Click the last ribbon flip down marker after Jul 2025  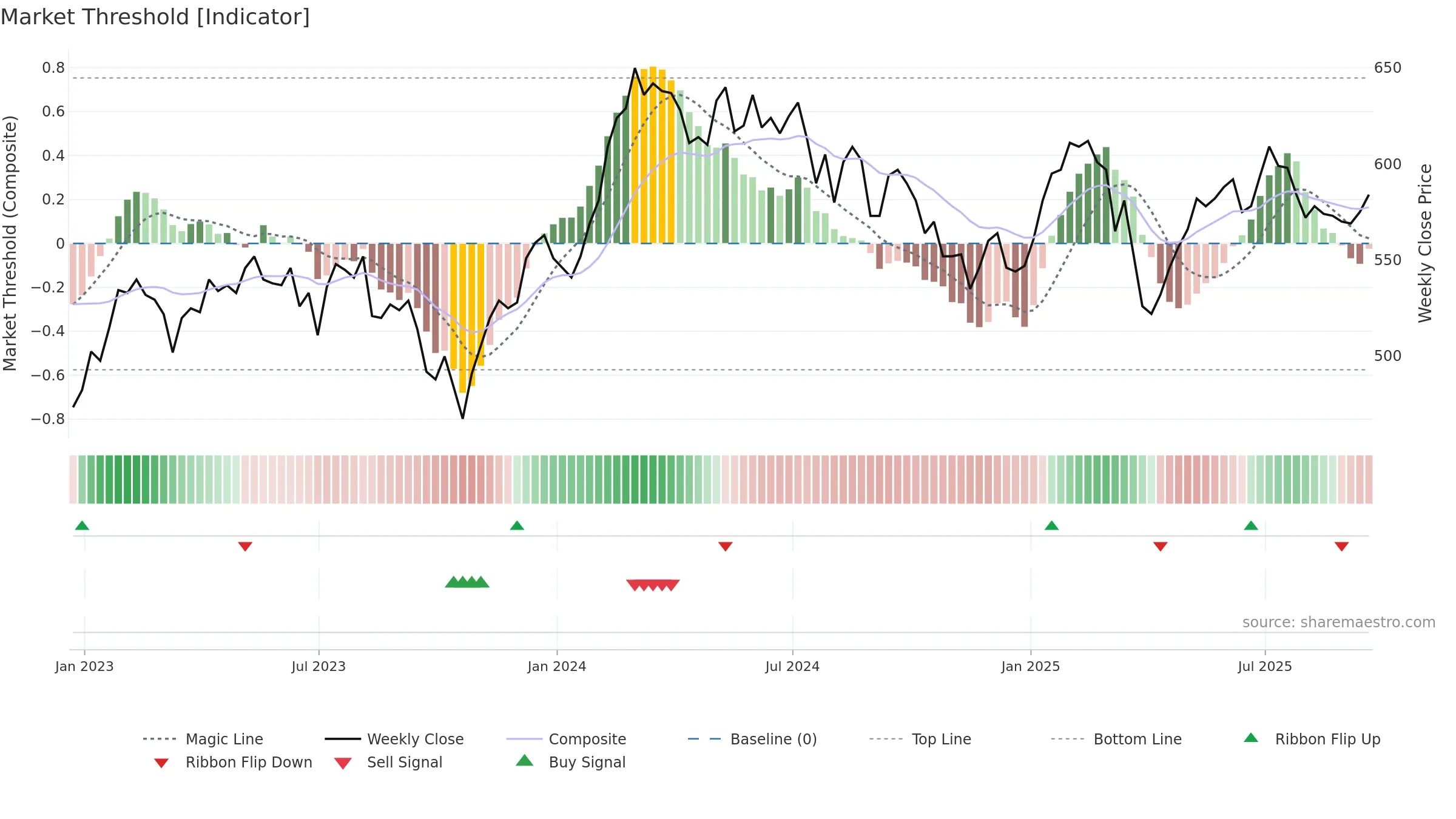pyautogui.click(x=1342, y=547)
